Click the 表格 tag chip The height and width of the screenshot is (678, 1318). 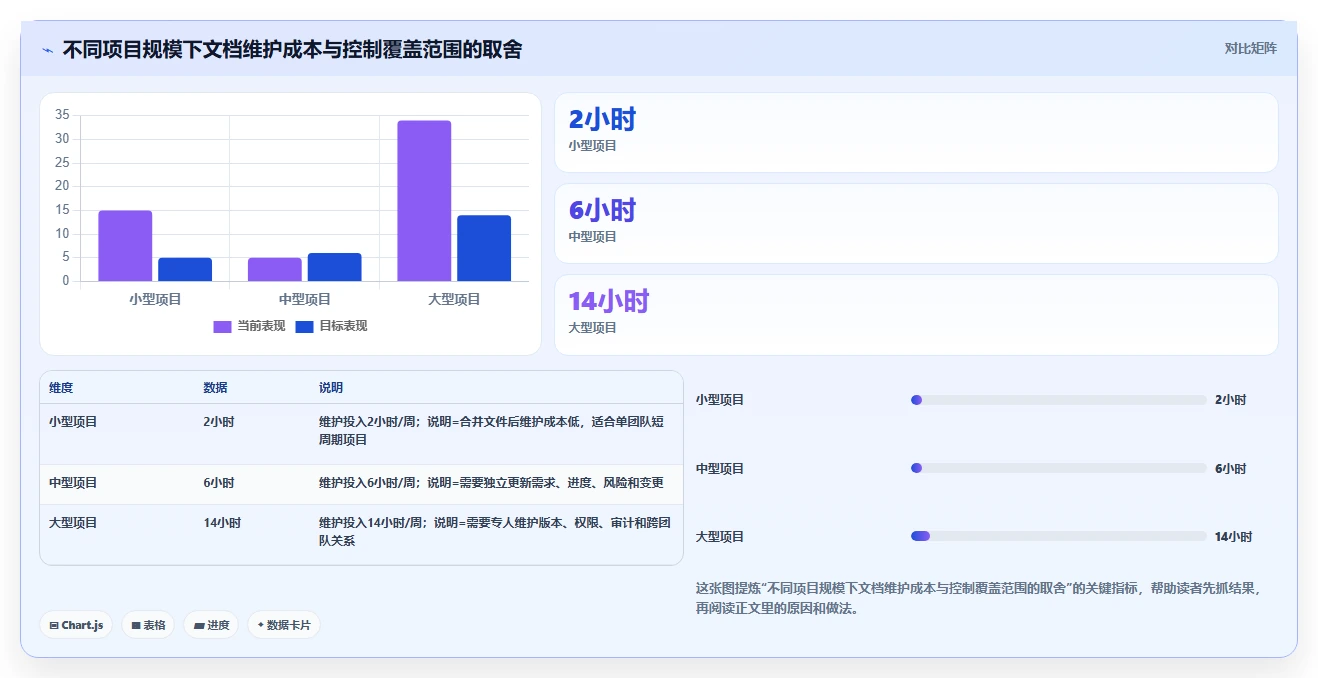coord(148,625)
